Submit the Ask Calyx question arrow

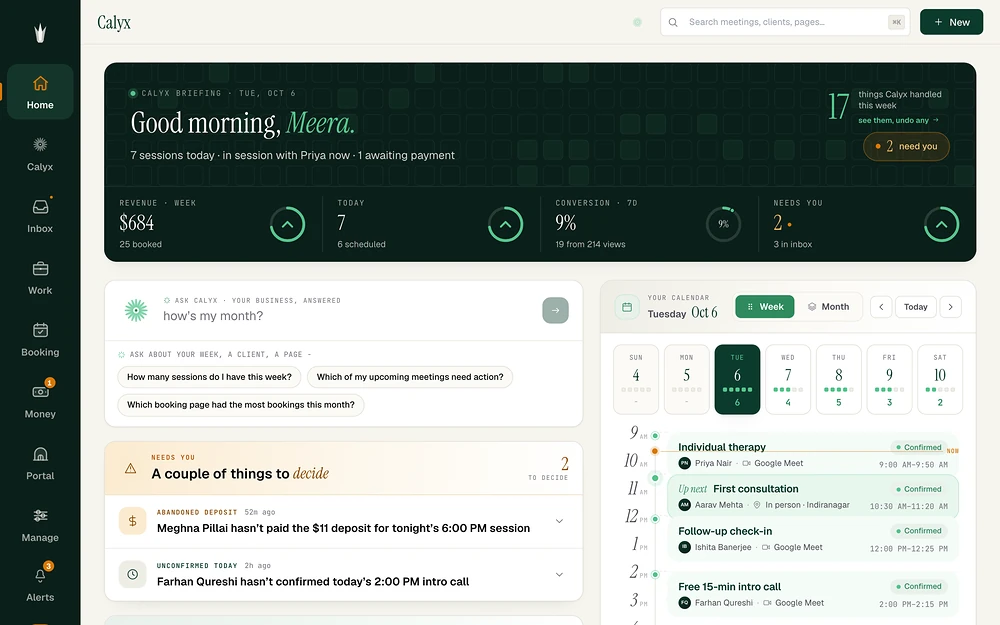[555, 311]
